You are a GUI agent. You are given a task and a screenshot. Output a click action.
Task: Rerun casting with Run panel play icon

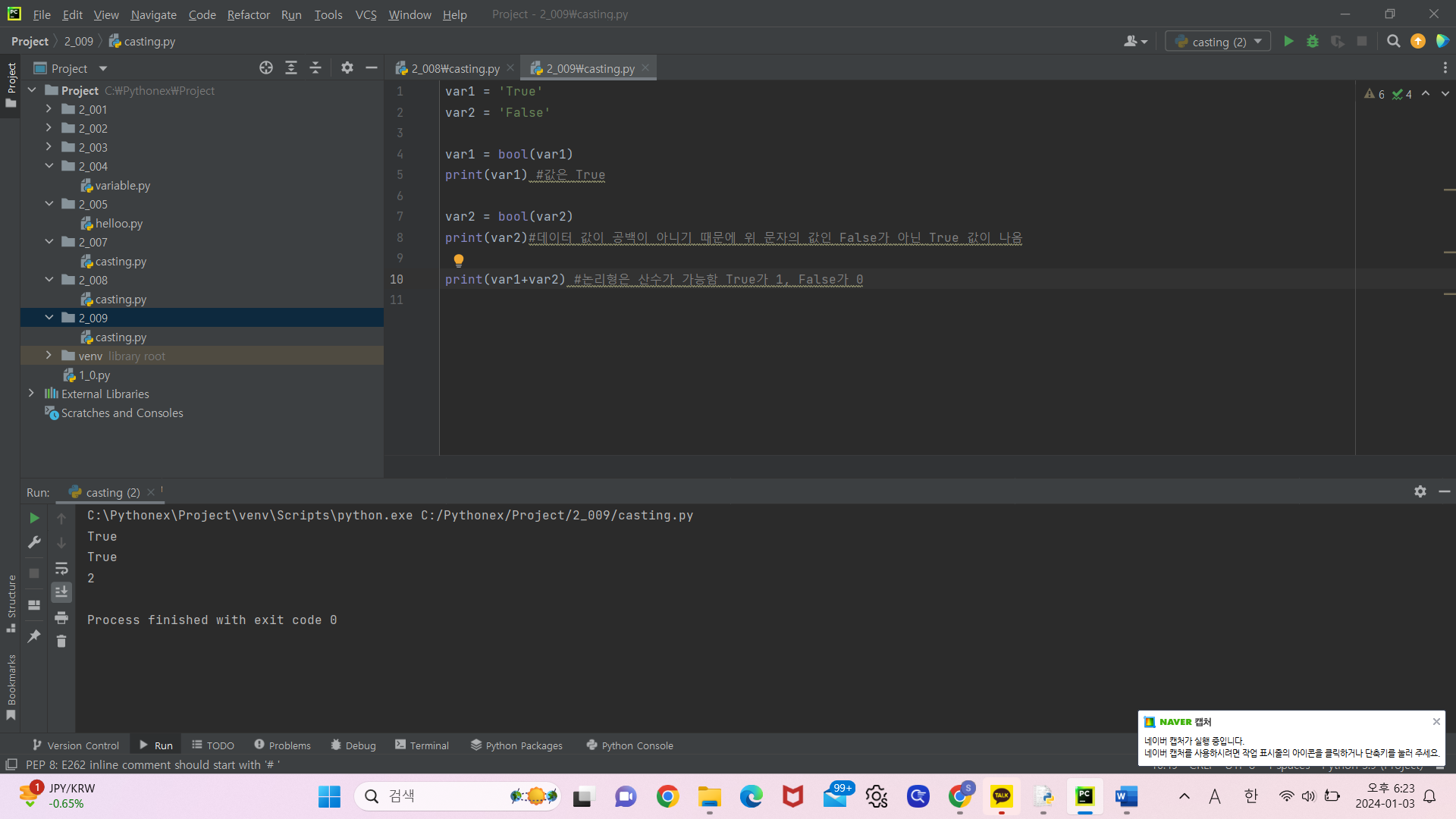pyautogui.click(x=34, y=518)
